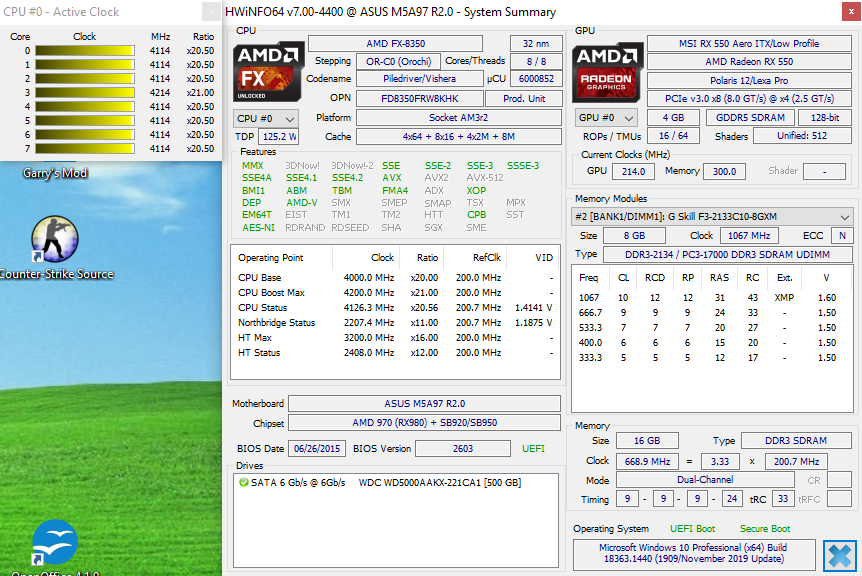
Task: Select the Garry's Mod desktop label
Action: pos(55,173)
